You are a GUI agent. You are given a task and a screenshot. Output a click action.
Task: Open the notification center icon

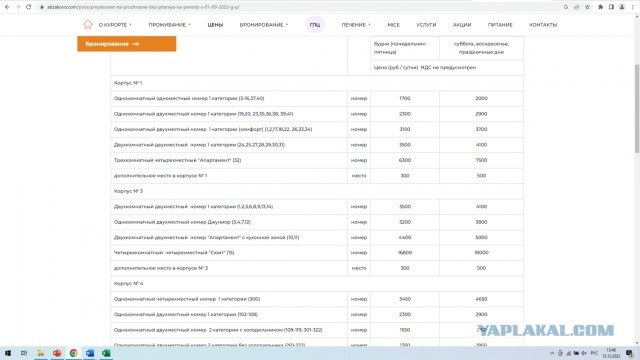[630, 353]
